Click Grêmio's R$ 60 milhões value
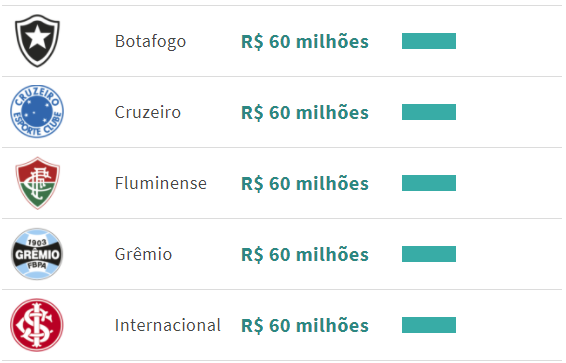Image resolution: width=566 pixels, height=363 pixels. pyautogui.click(x=305, y=254)
